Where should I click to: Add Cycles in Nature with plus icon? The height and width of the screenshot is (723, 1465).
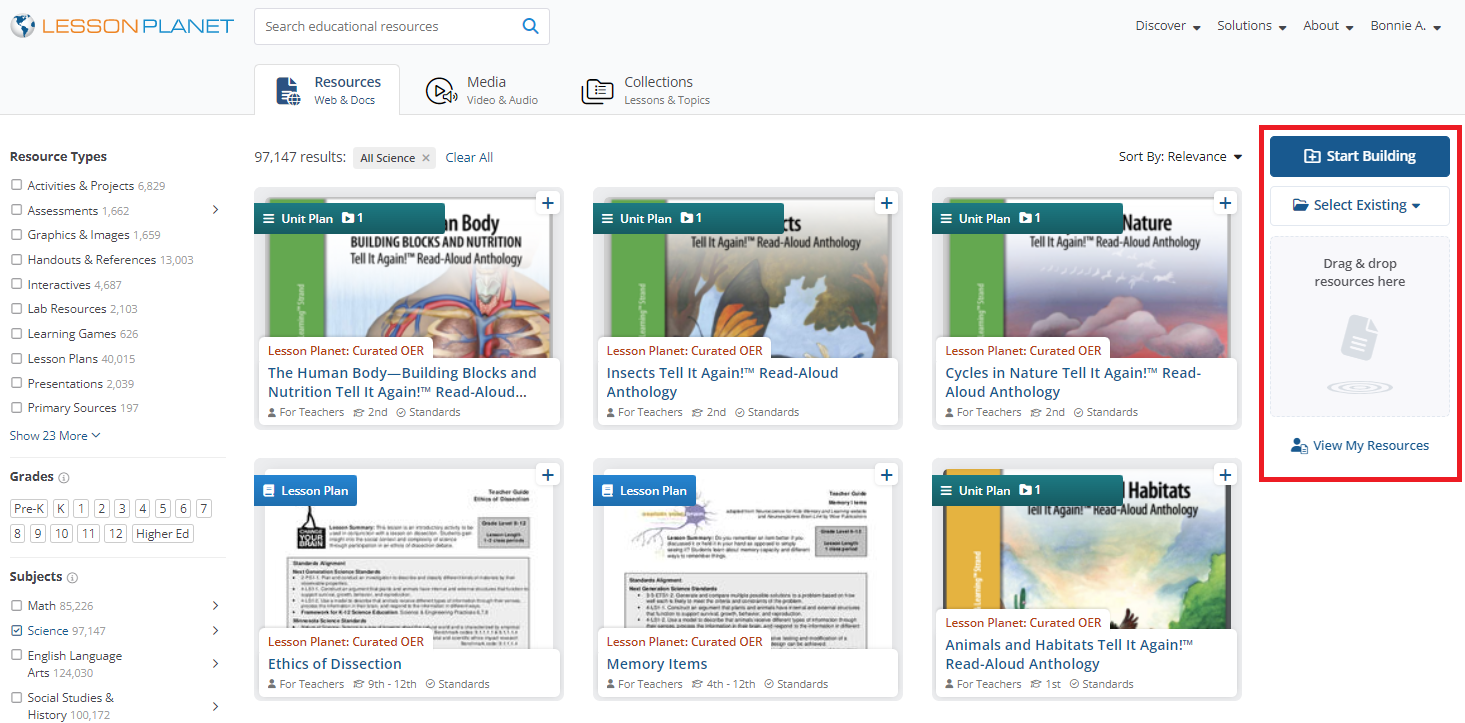[1225, 203]
